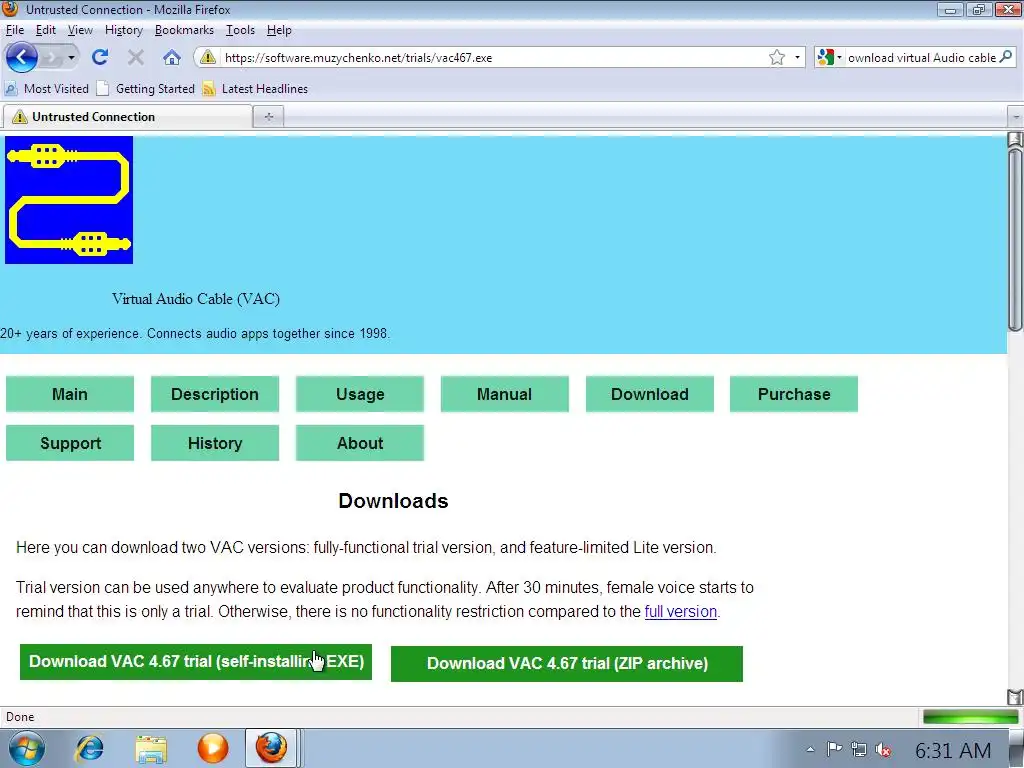This screenshot has height=768, width=1024.
Task: Open Windows Explorer folder from taskbar
Action: [x=151, y=748]
